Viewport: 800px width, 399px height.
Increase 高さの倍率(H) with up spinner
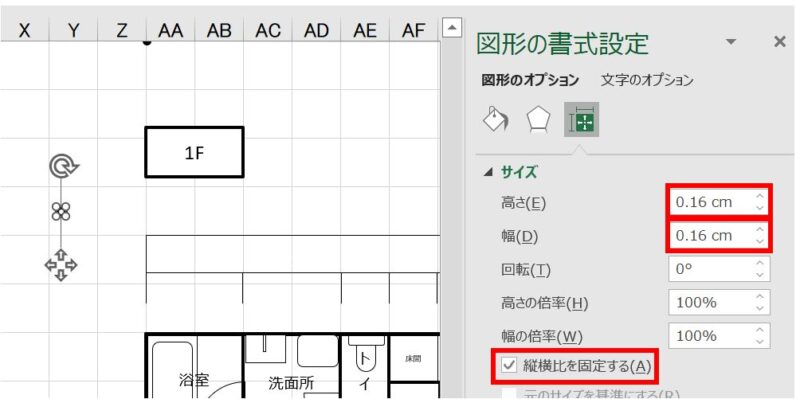click(x=760, y=296)
